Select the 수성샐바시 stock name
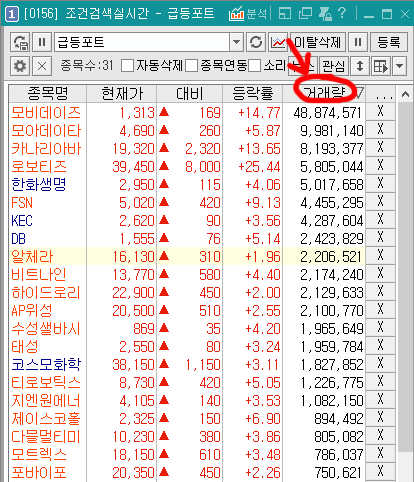The height and width of the screenshot is (482, 414). pos(46,329)
